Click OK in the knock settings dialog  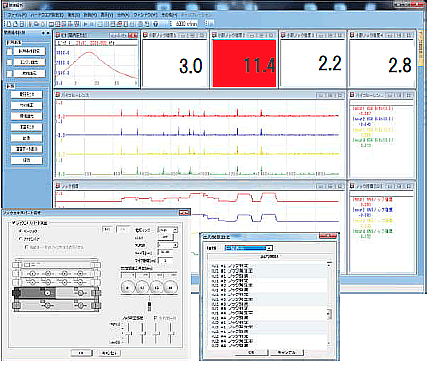pos(82,353)
